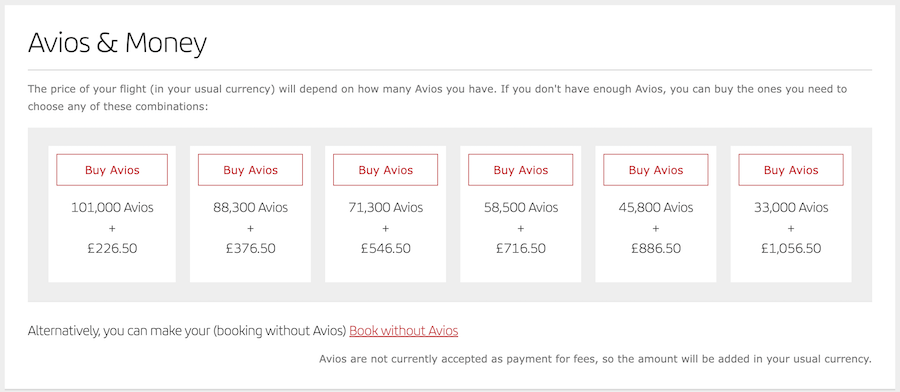Click Buy Avios above 71,300 Avios
The height and width of the screenshot is (392, 900).
(x=385, y=170)
